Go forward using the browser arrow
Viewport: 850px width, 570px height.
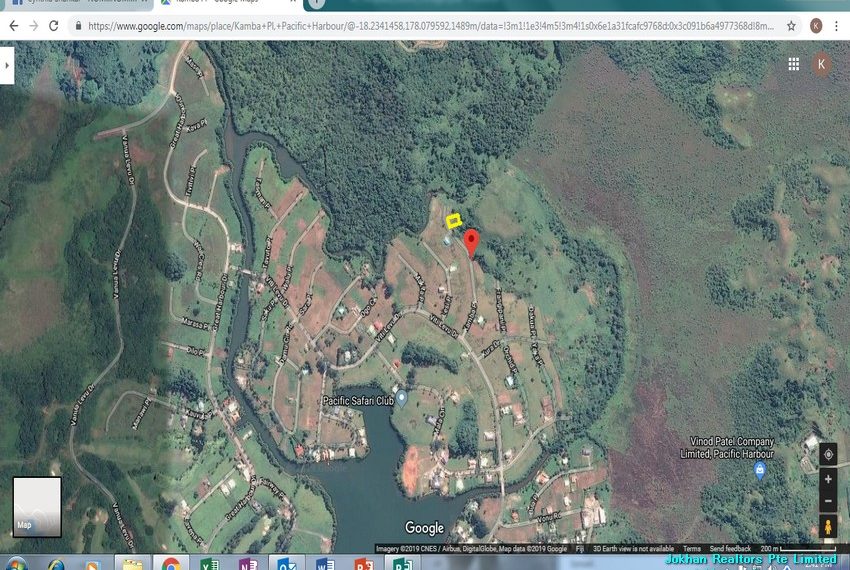coord(34,25)
